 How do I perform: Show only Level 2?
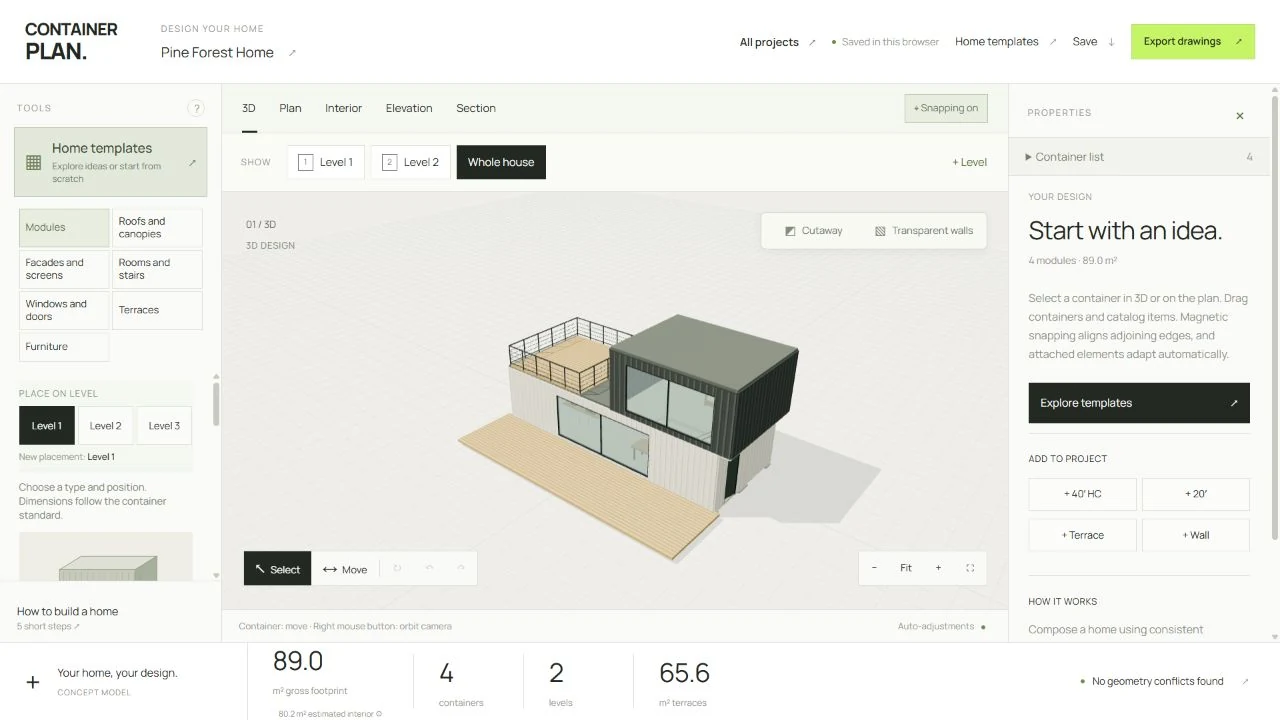411,162
